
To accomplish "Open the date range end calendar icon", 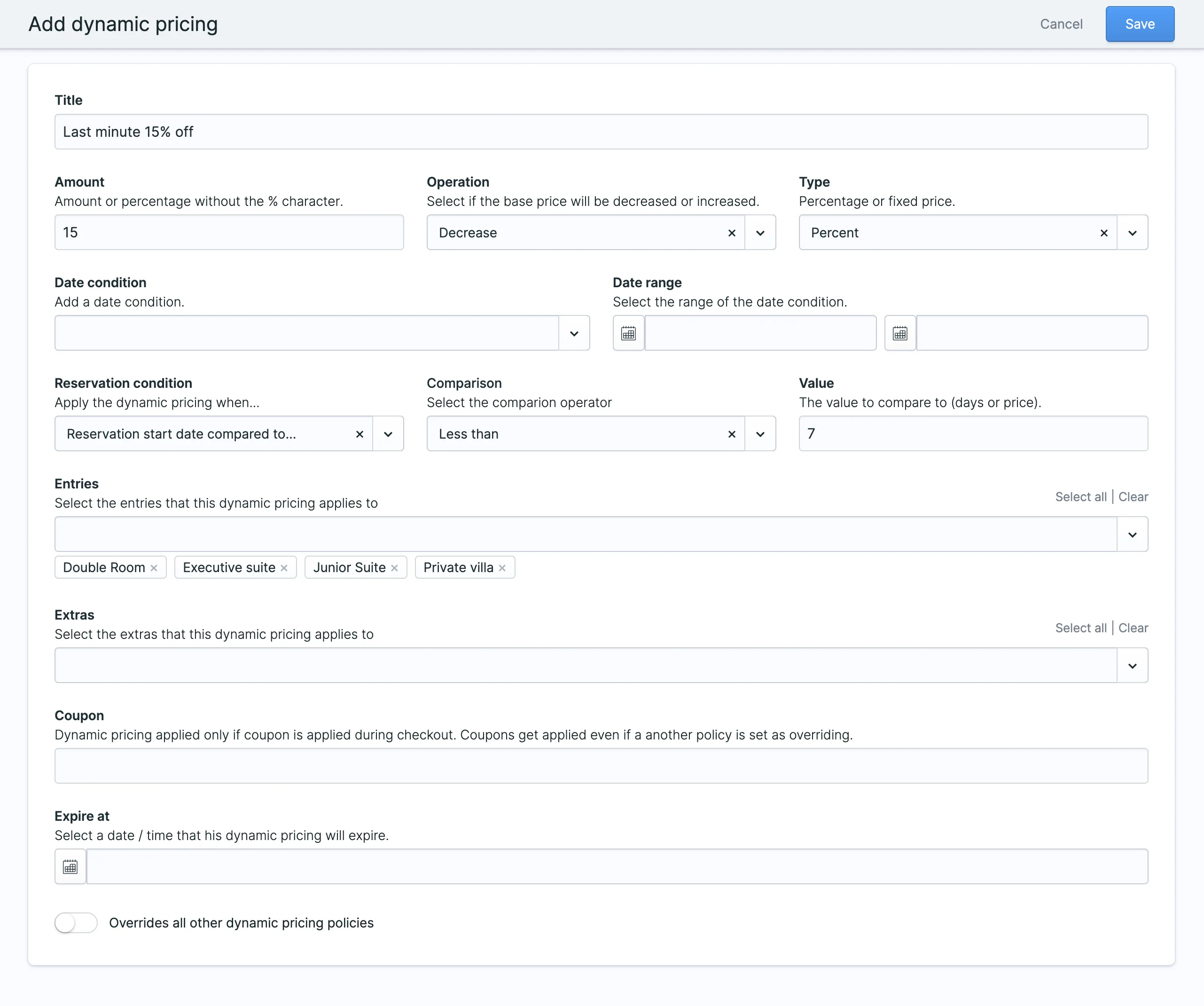I will point(899,333).
